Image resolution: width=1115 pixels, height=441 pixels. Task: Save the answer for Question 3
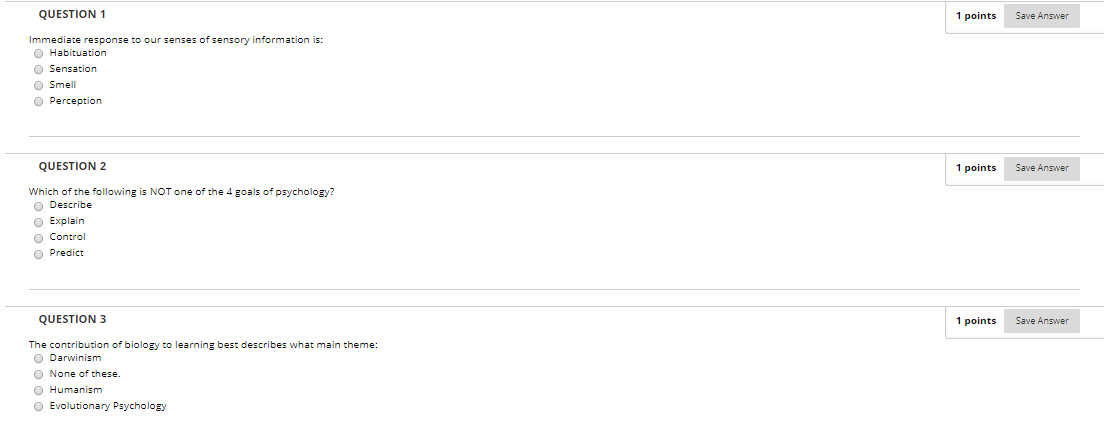[x=1042, y=321]
